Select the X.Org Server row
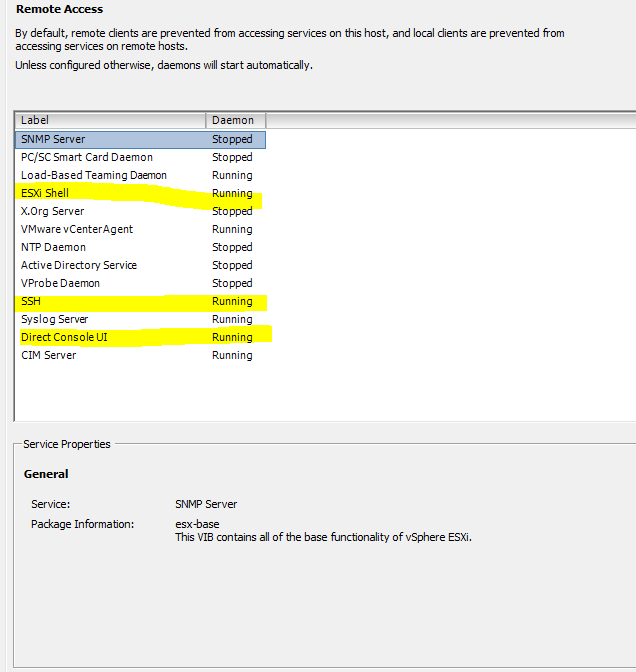This screenshot has width=636, height=672. click(x=141, y=211)
